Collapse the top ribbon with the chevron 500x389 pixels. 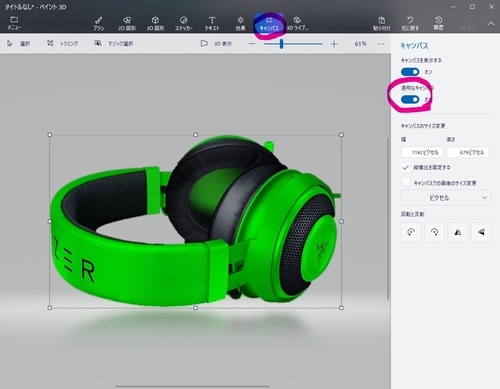coord(491,24)
